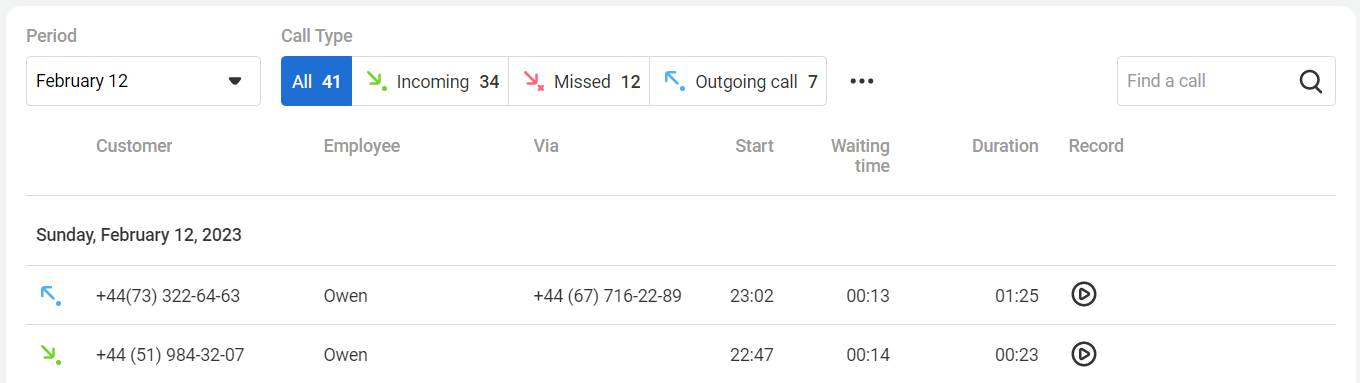The width and height of the screenshot is (1360, 383).
Task: Play recording of the 23:02 call
Action: 1084,295
